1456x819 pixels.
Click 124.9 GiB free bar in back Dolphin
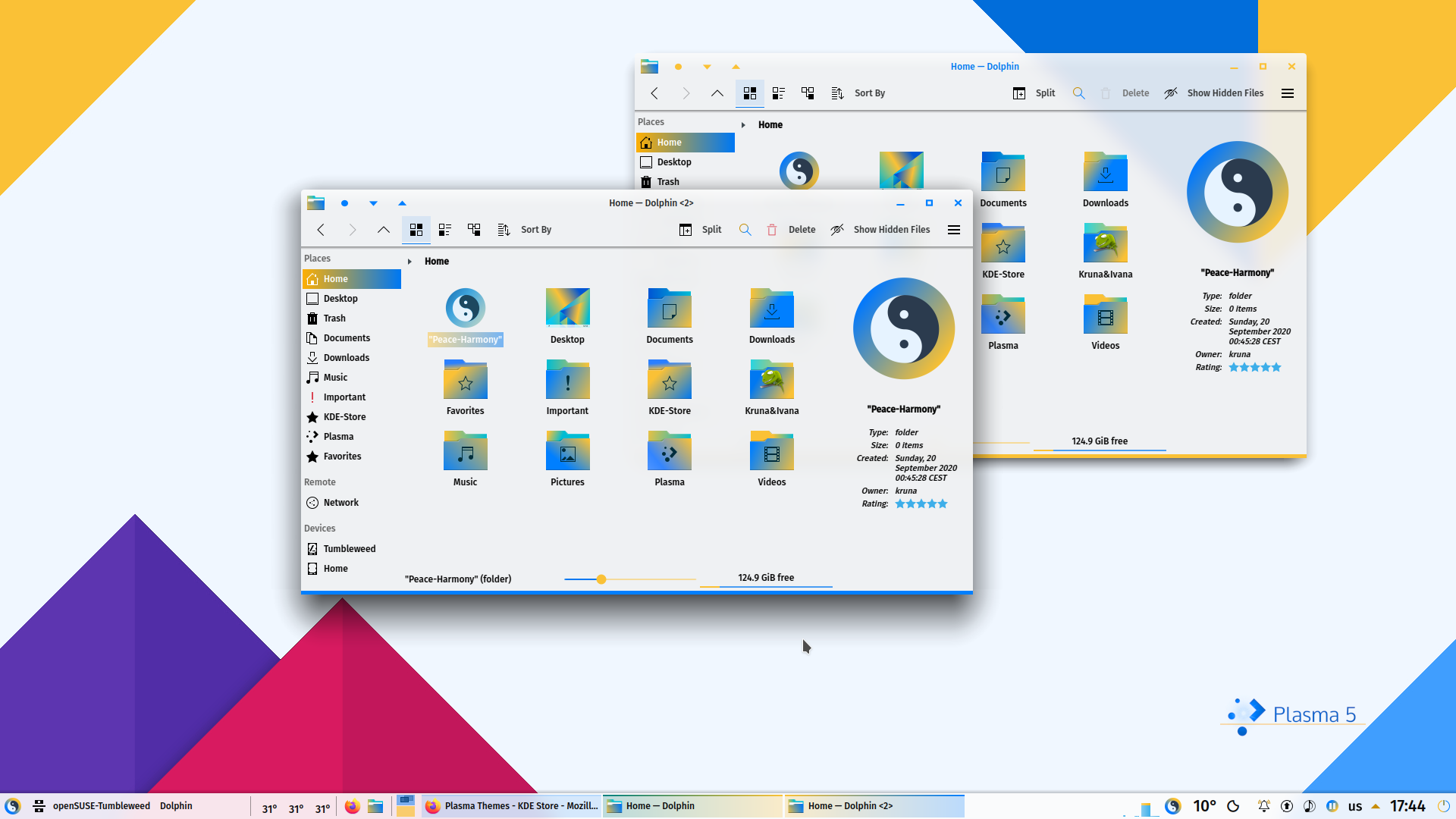pos(1100,442)
